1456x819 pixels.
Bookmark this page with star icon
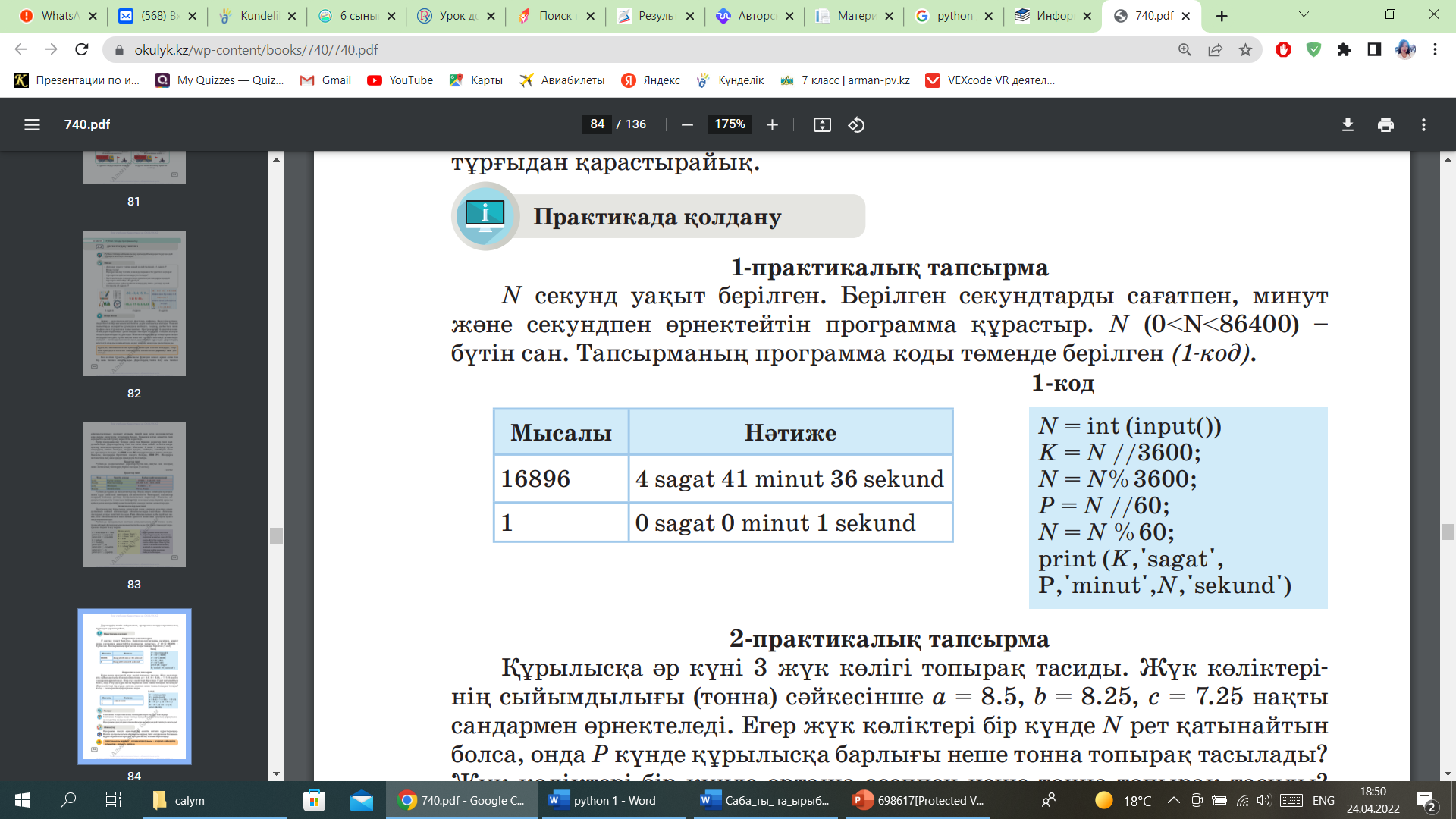click(x=1245, y=50)
